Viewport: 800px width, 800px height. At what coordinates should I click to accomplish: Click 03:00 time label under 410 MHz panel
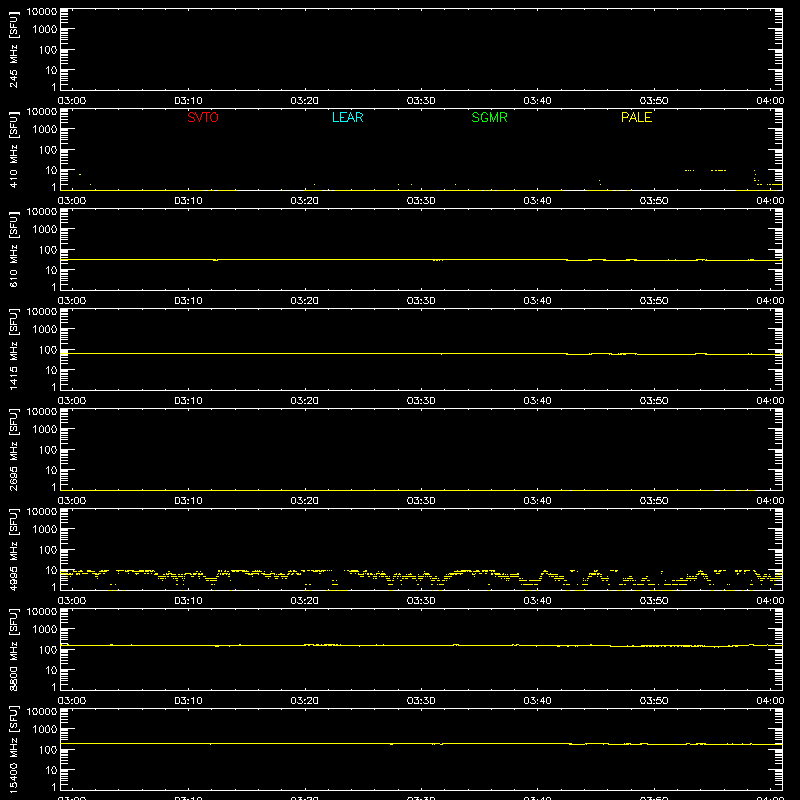point(72,201)
